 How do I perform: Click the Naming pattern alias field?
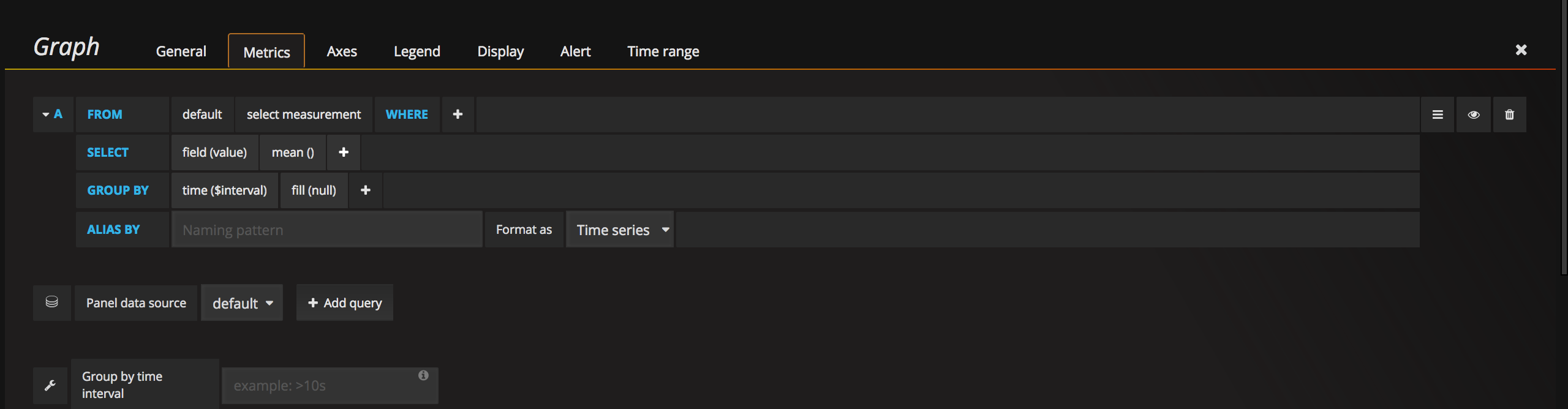point(326,230)
